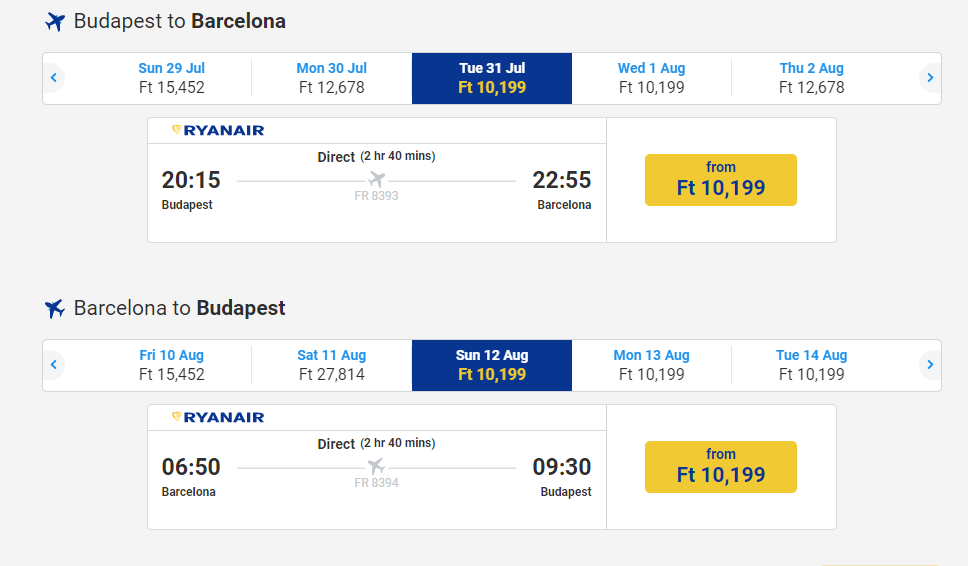Pick Thu 2 Aug outbound date tab
Screen dimensions: 968x566
pyautogui.click(x=812, y=78)
